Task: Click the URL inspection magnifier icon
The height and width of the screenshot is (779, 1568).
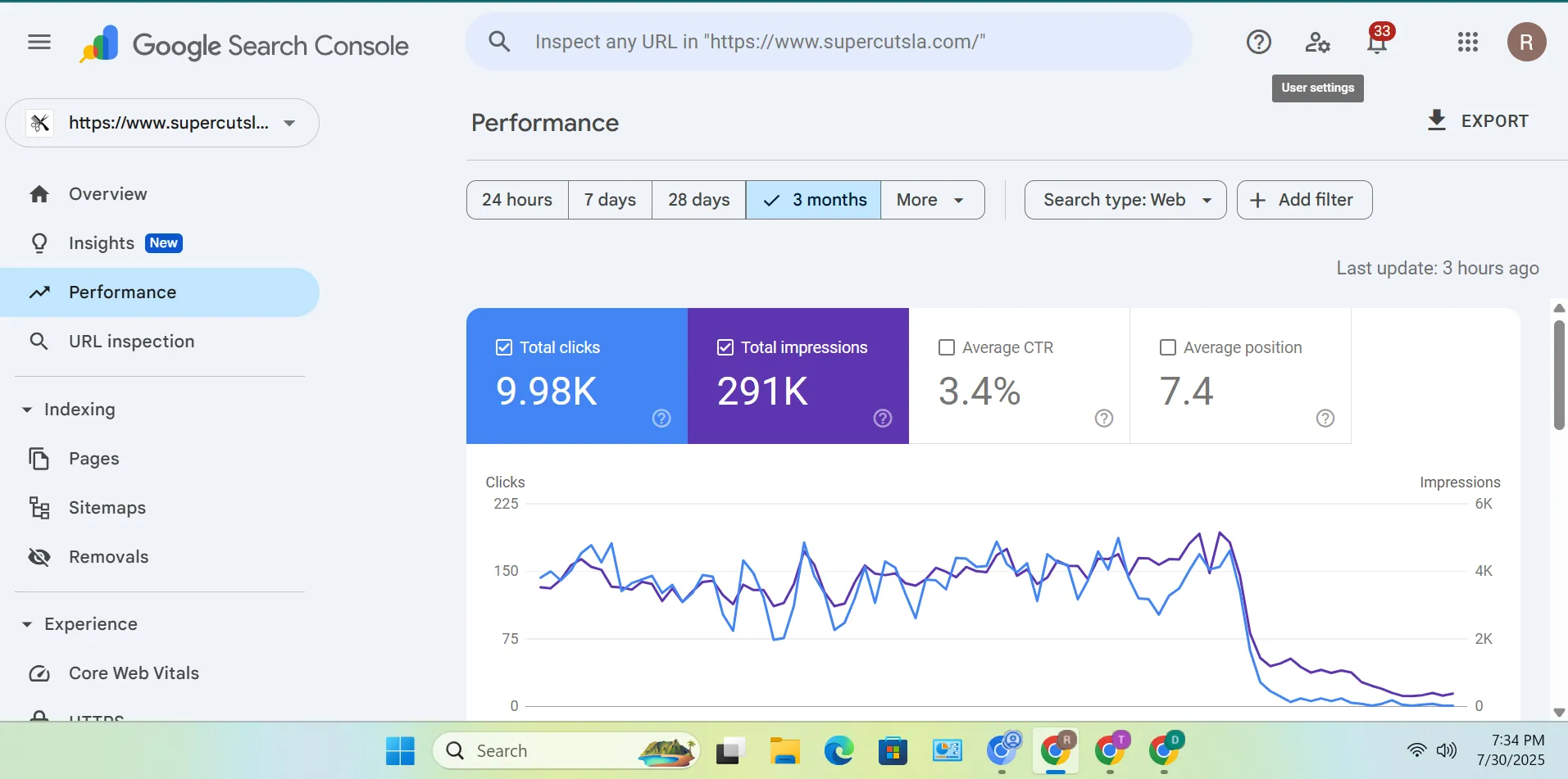Action: pos(39,342)
